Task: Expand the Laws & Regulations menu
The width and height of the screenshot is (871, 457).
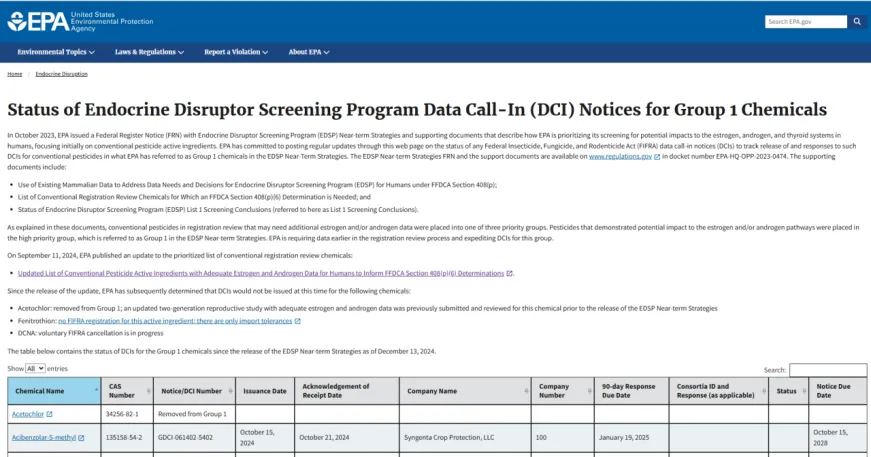Action: pos(150,52)
